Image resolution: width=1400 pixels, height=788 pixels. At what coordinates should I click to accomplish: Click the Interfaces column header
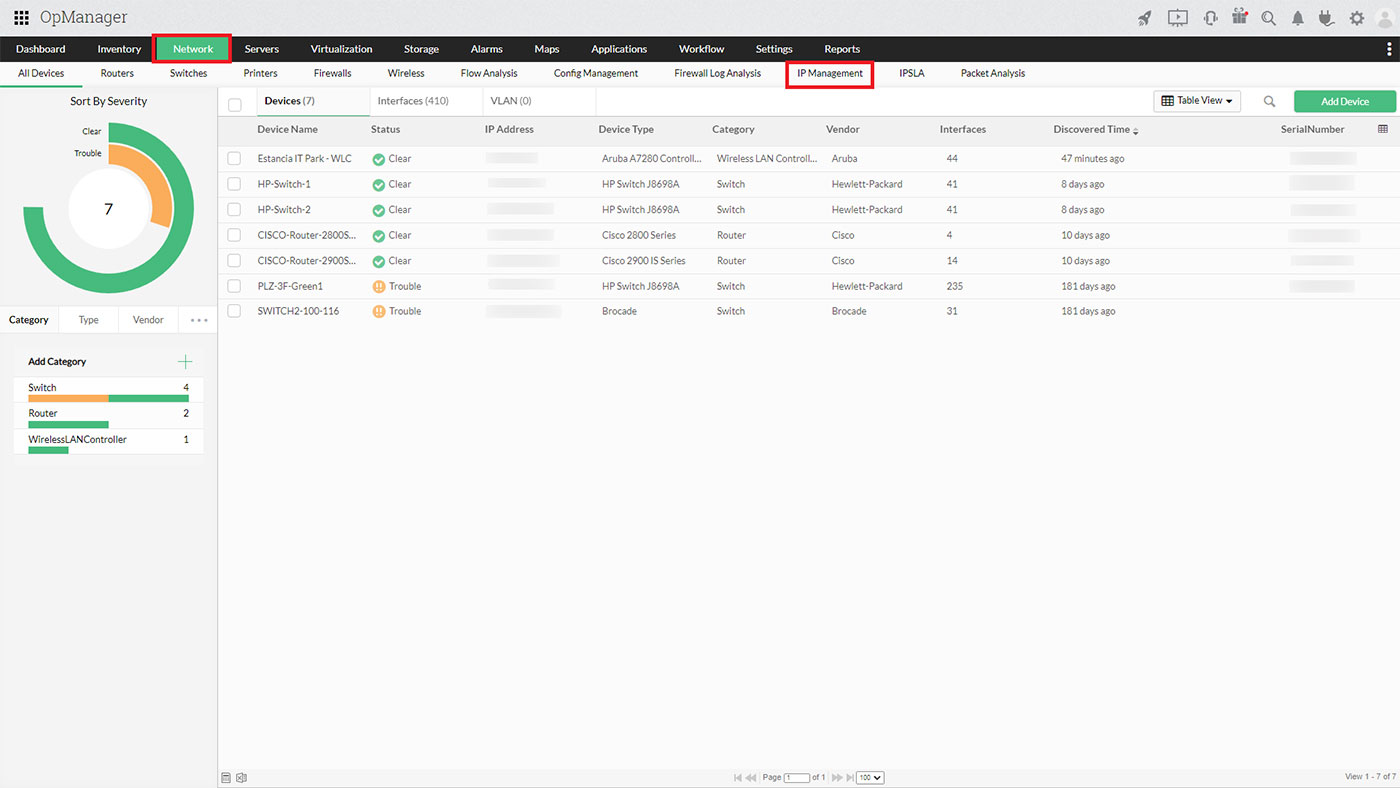(963, 130)
